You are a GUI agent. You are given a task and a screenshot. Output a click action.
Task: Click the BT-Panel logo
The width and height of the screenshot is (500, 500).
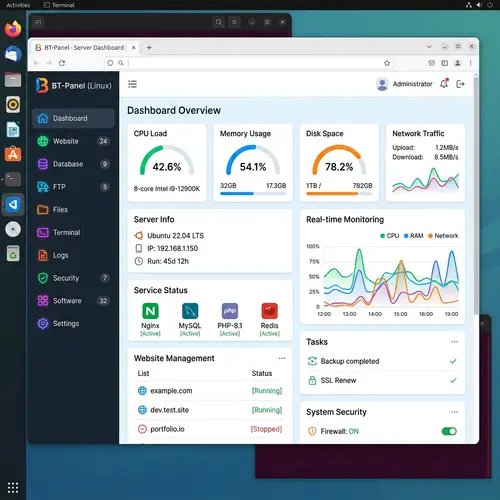(x=42, y=86)
